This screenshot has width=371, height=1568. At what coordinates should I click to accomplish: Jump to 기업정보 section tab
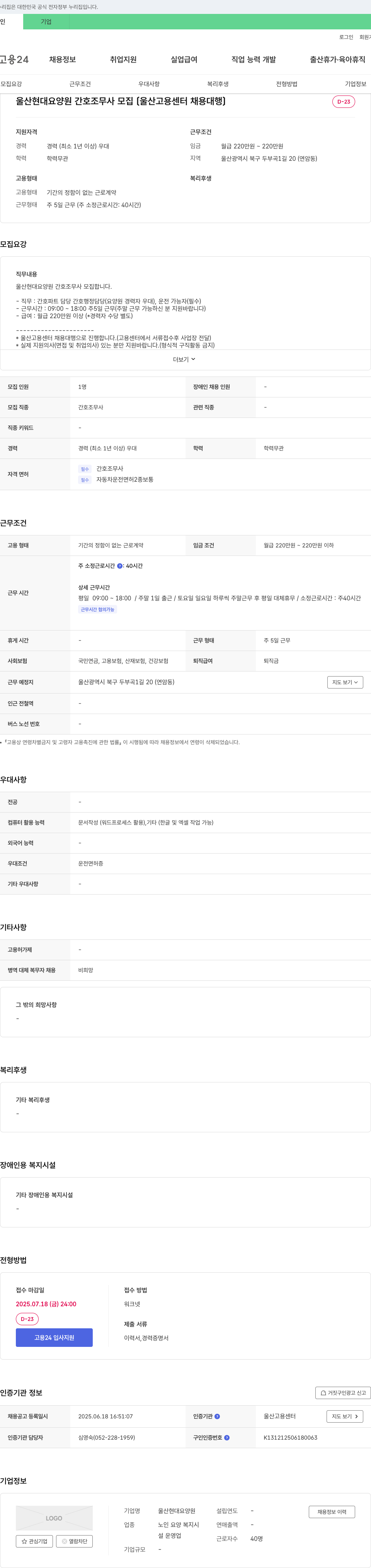[356, 84]
